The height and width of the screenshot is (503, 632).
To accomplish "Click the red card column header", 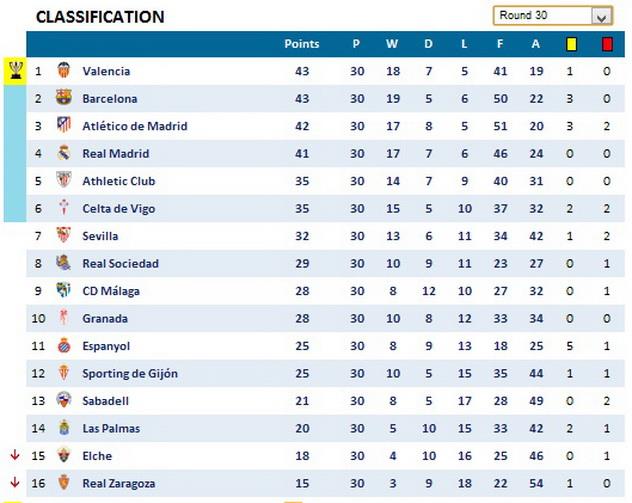I will 607,44.
